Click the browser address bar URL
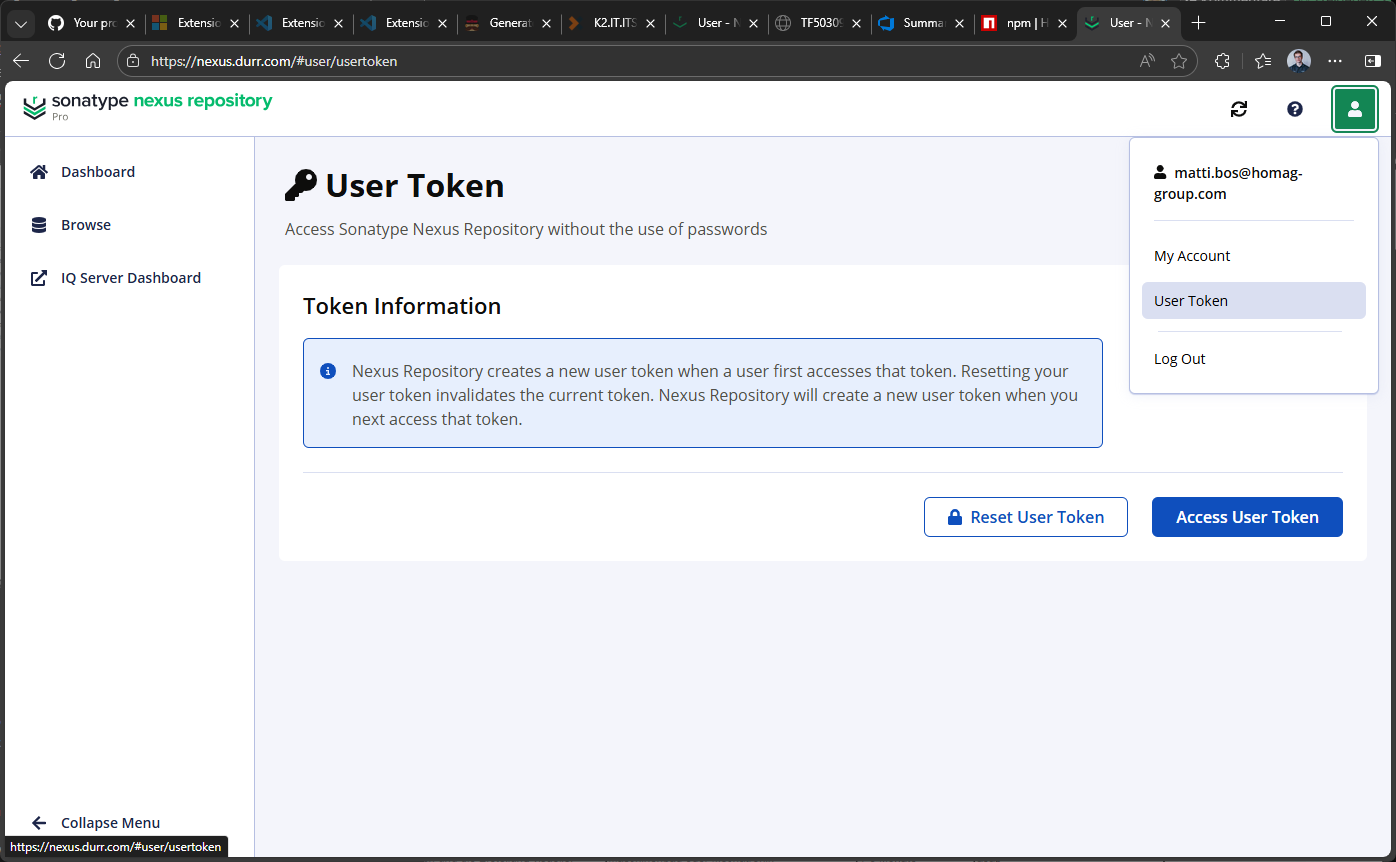 click(x=274, y=61)
